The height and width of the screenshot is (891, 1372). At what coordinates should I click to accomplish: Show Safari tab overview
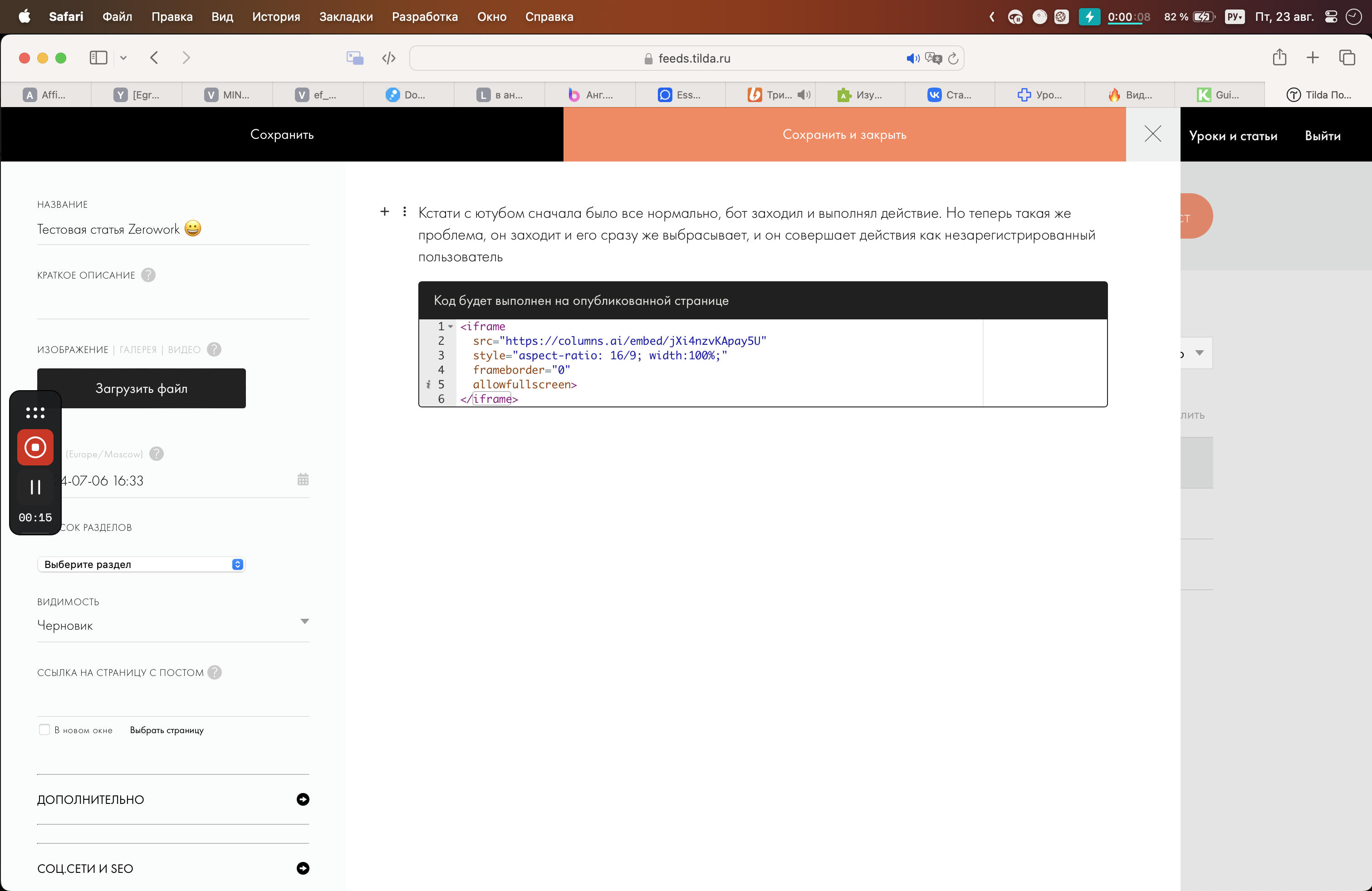1347,58
